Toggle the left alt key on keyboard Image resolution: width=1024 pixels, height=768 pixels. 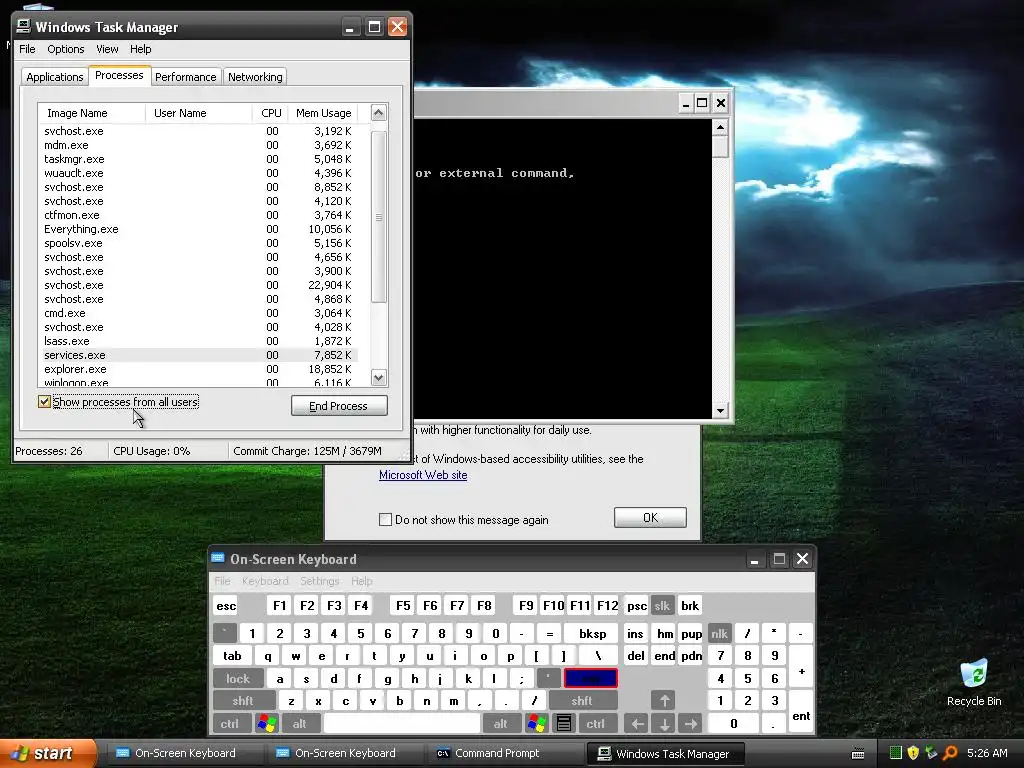(x=299, y=724)
